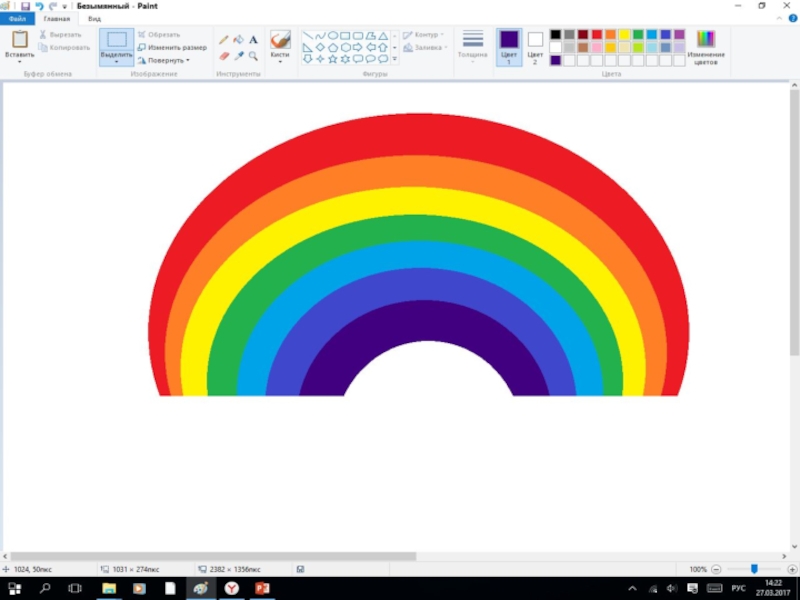The width and height of the screenshot is (800, 600).
Task: Click the Save icon in title bar
Action: (x=25, y=6)
